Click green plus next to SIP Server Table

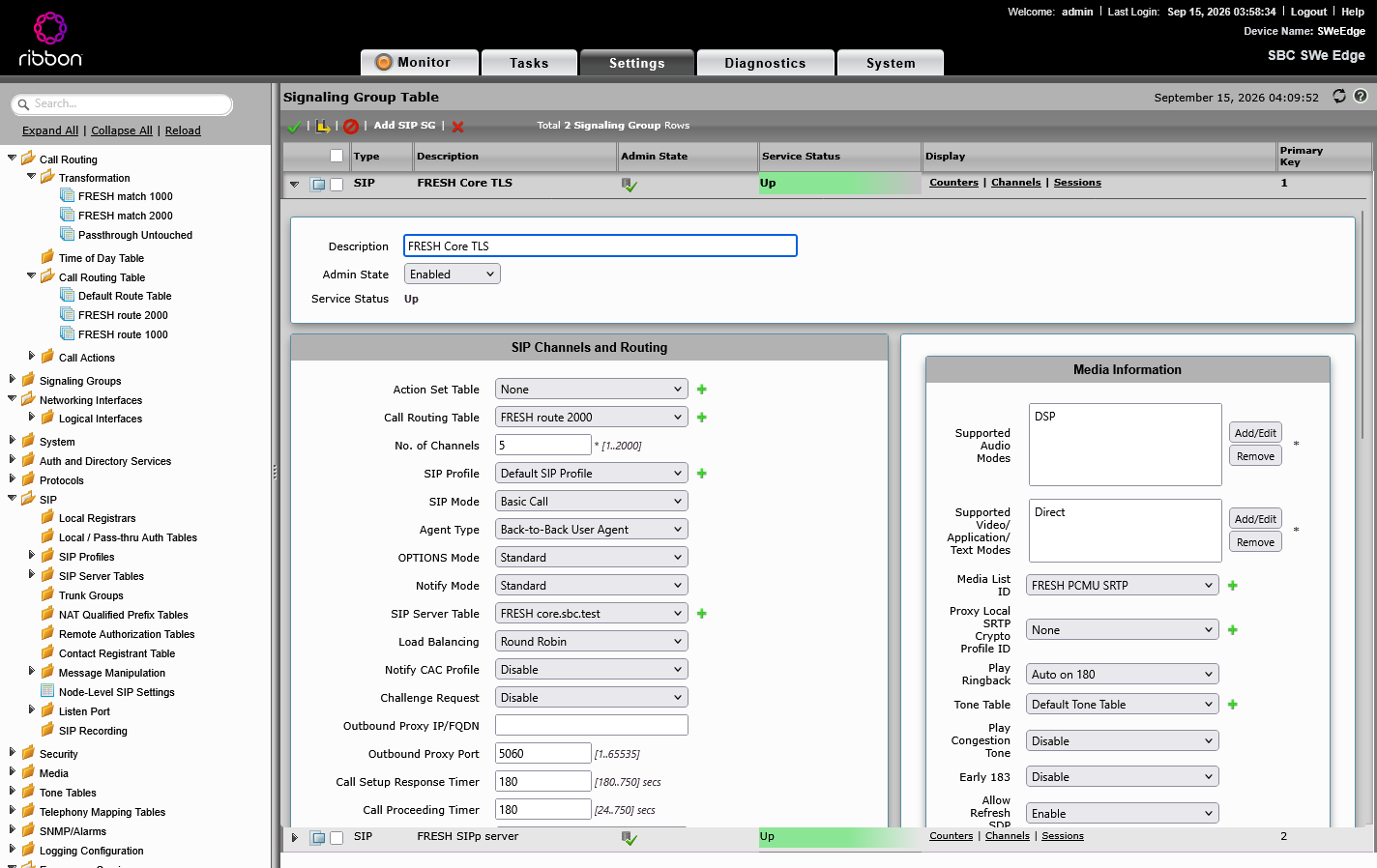[x=702, y=614]
